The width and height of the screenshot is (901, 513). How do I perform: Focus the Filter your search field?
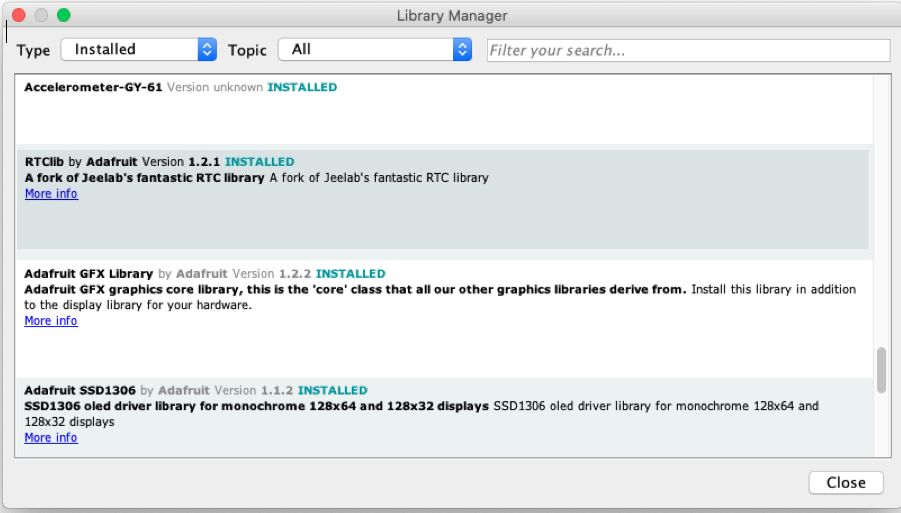pos(688,50)
